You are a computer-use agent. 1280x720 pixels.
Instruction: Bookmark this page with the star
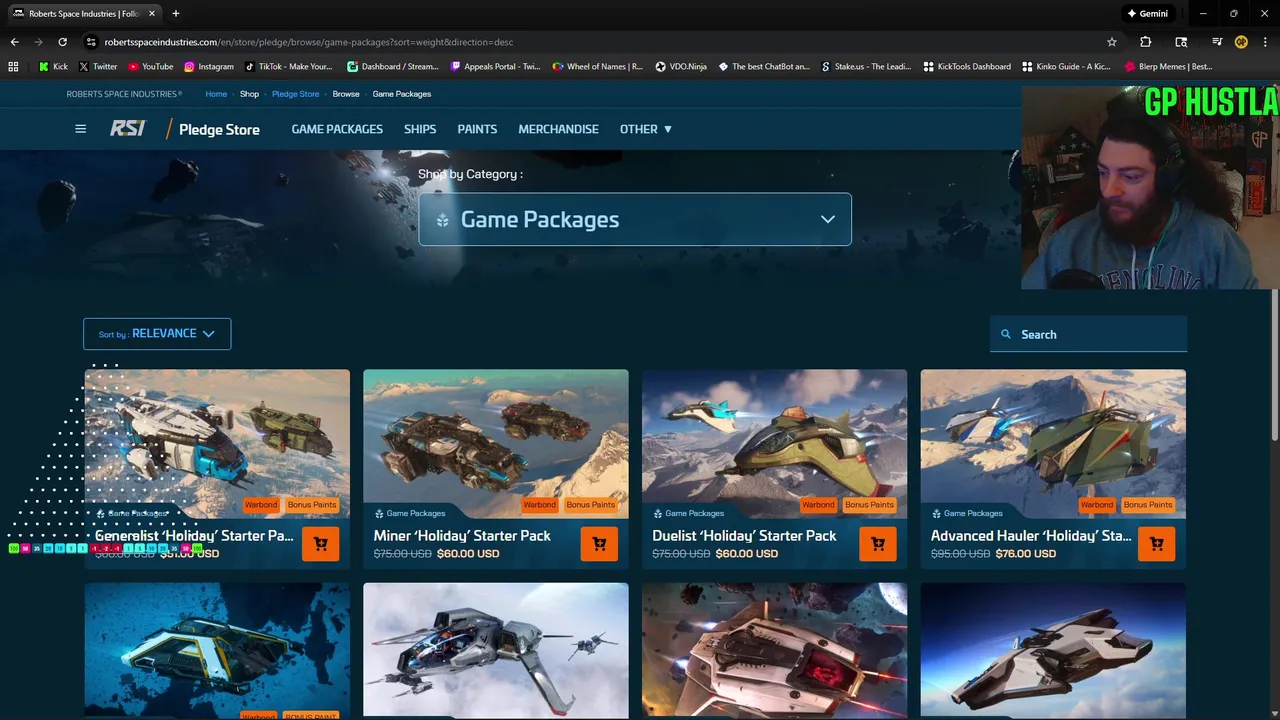tap(1112, 42)
